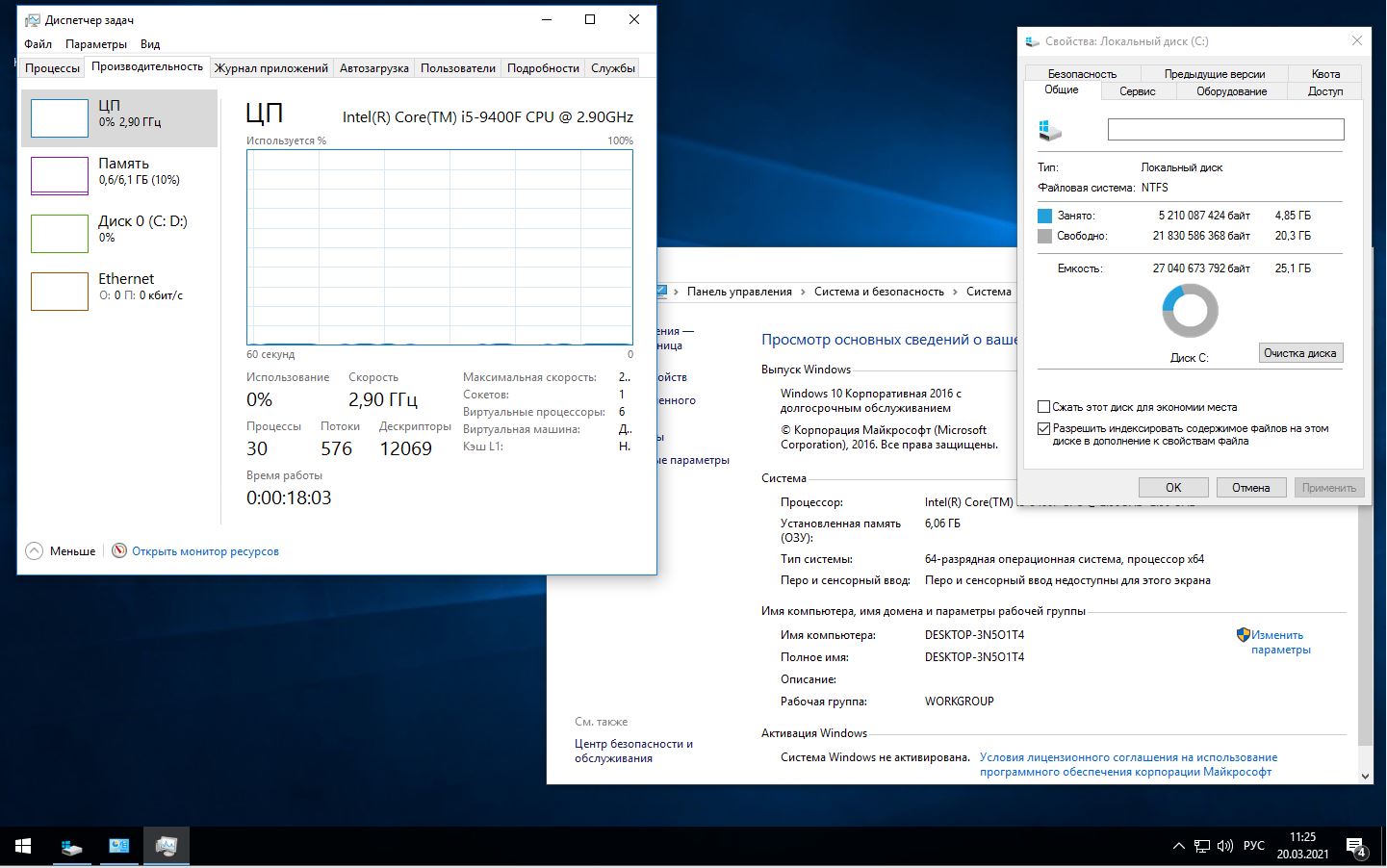Viewport: 1387px width, 868px height.
Task: Open the Windows Start menu
Action: point(23,847)
